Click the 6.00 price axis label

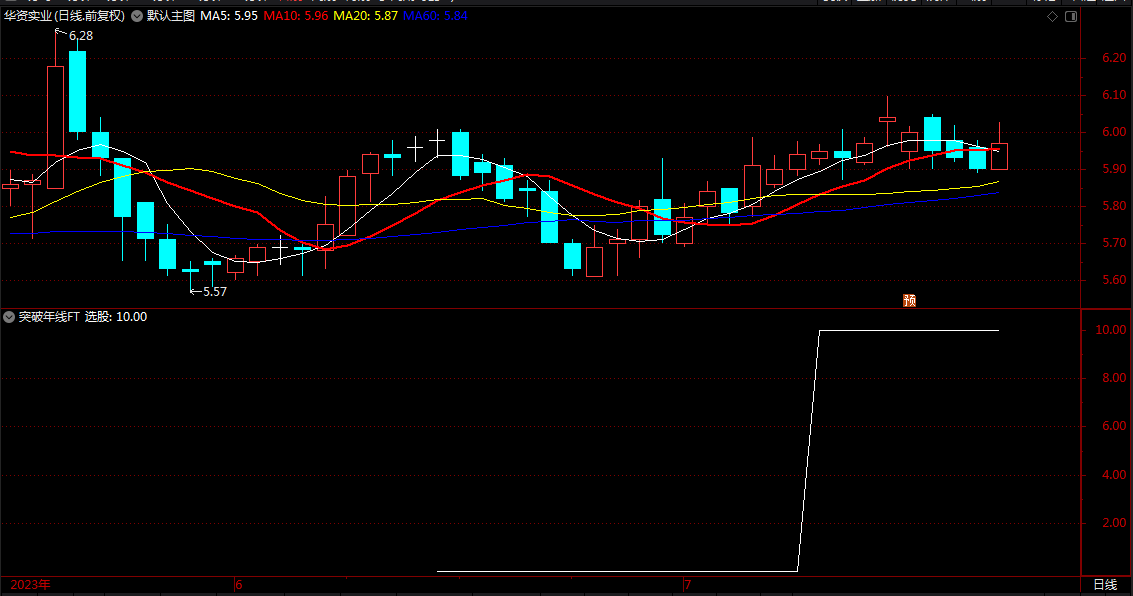pos(1114,132)
